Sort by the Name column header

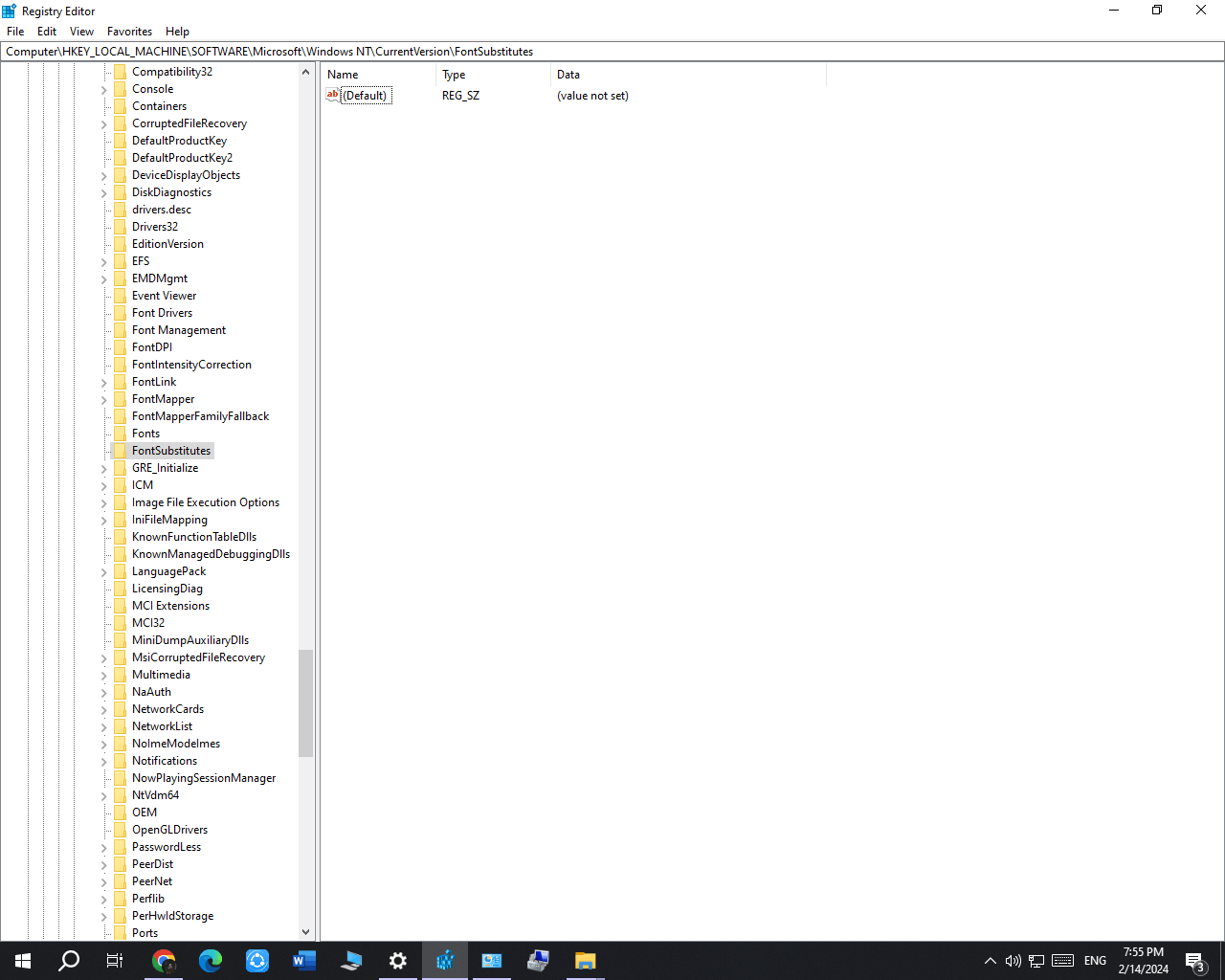(378, 75)
